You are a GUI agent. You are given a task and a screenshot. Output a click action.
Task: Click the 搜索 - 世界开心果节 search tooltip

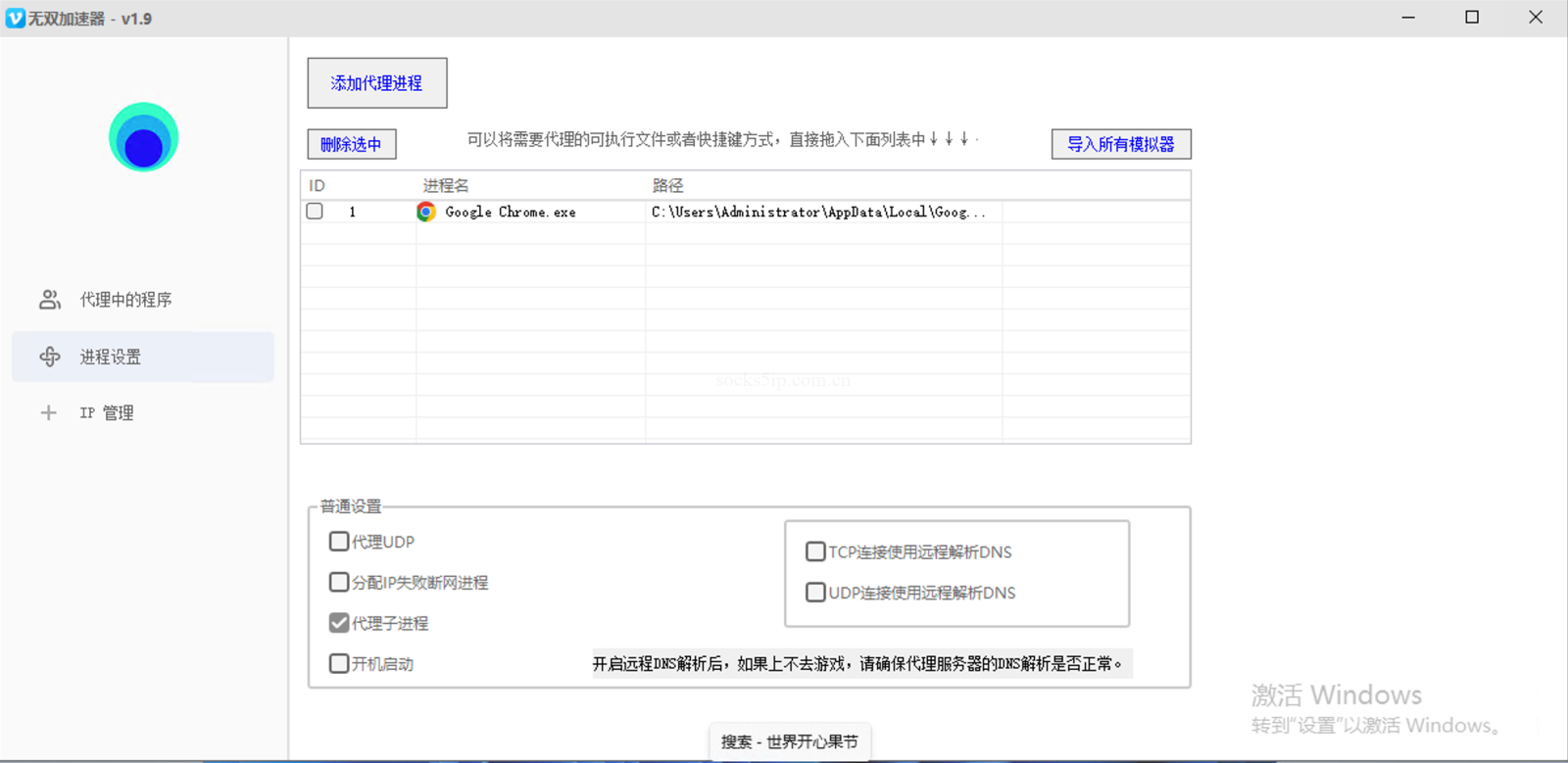[790, 741]
